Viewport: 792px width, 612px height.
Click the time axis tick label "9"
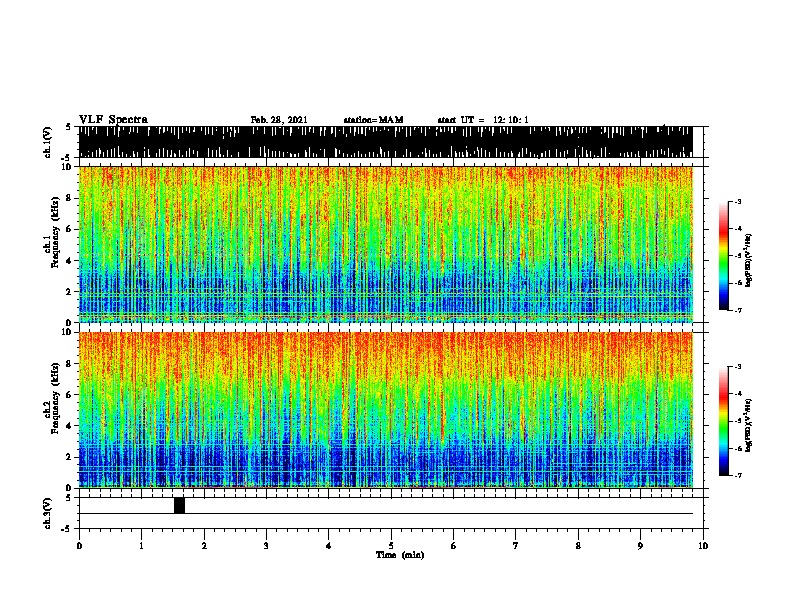(x=640, y=546)
